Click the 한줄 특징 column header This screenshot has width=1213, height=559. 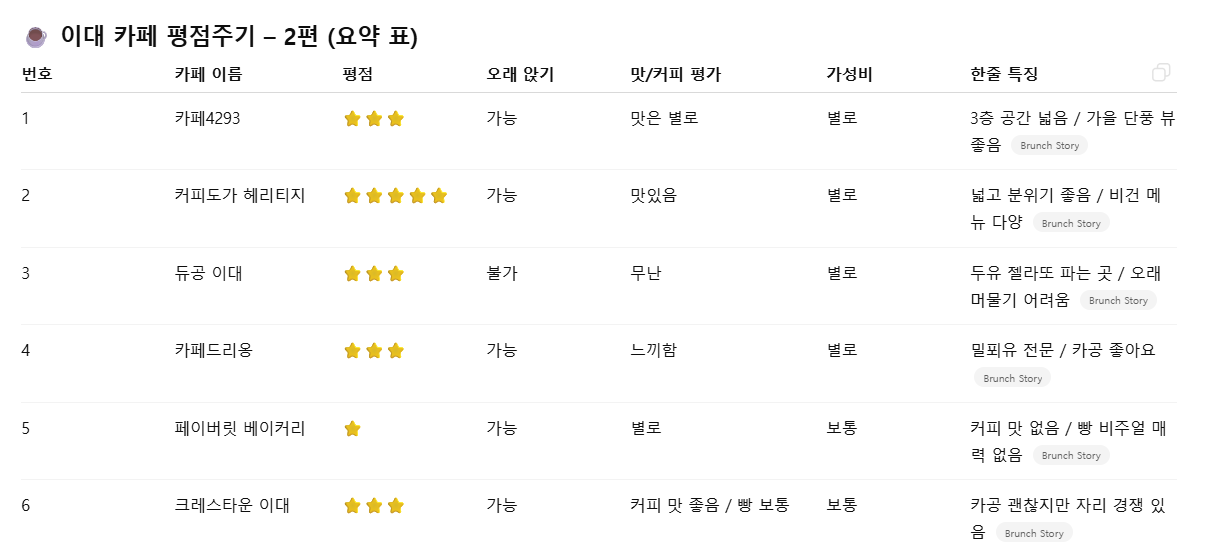click(x=1004, y=74)
